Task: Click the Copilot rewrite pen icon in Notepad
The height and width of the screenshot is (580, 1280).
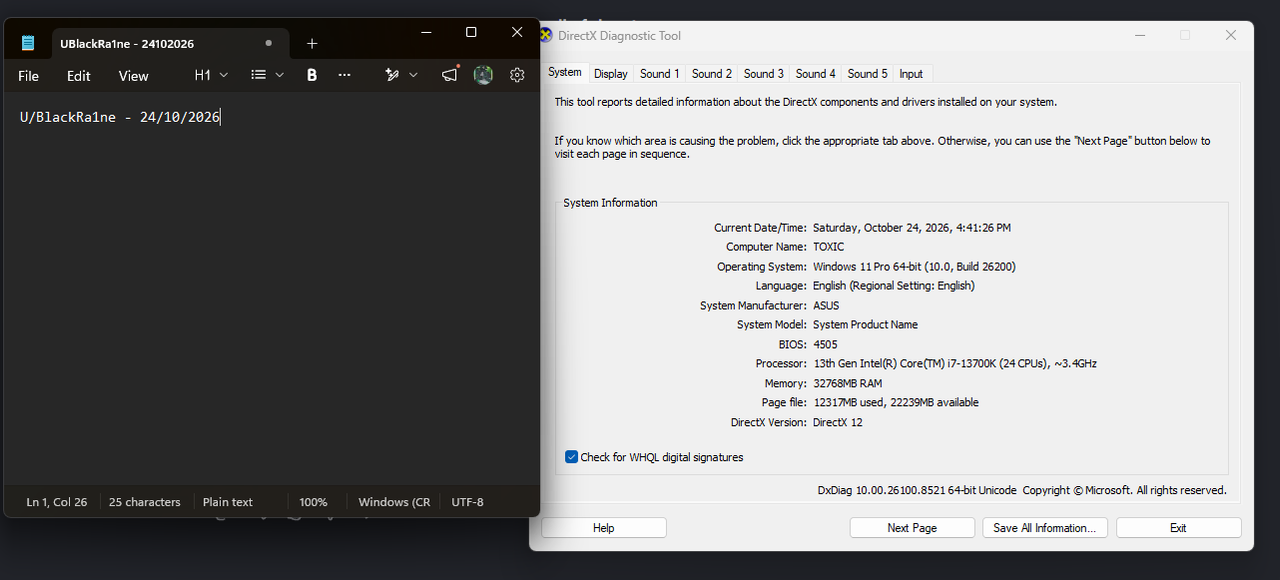Action: tap(392, 75)
